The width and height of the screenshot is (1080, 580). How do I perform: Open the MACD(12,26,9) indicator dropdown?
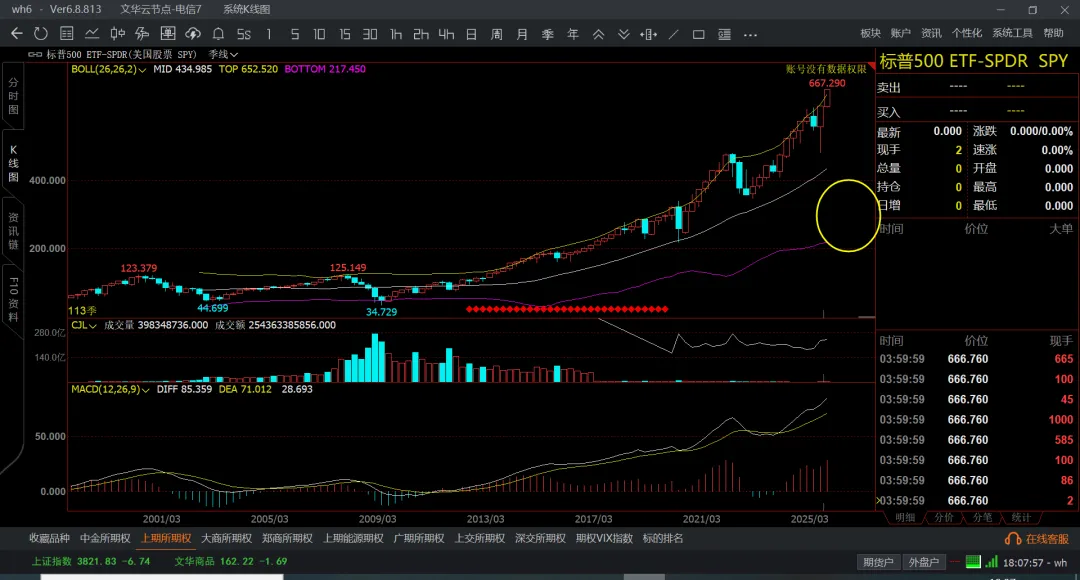(110, 389)
